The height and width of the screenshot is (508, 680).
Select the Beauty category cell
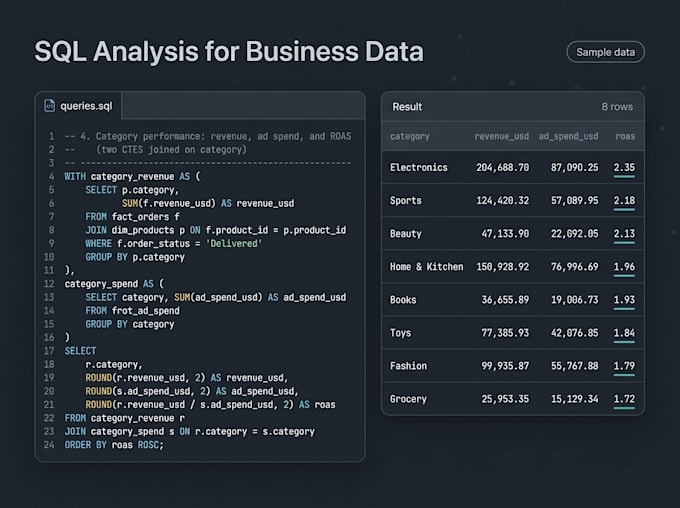tap(405, 233)
